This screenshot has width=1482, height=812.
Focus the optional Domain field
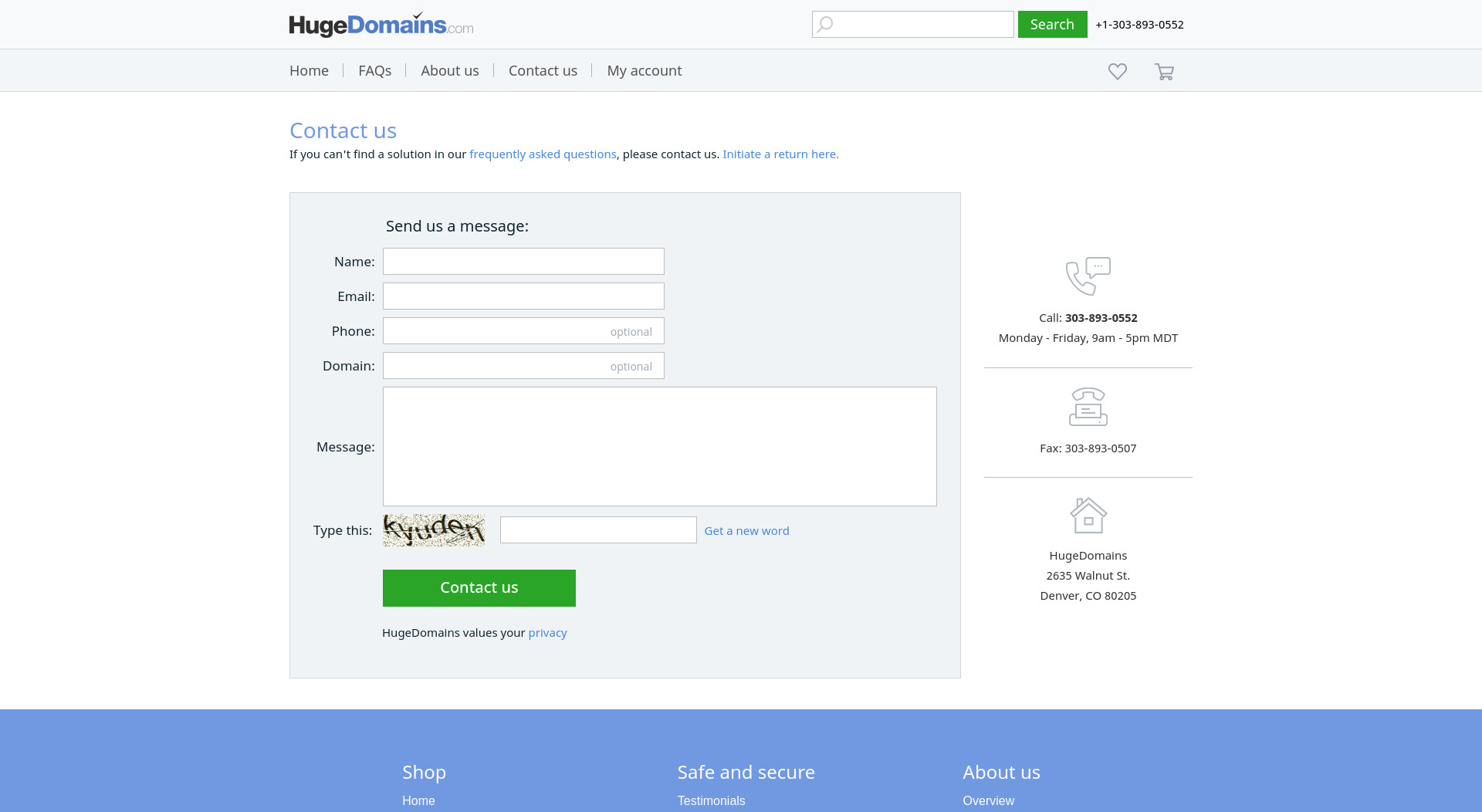pyautogui.click(x=523, y=365)
